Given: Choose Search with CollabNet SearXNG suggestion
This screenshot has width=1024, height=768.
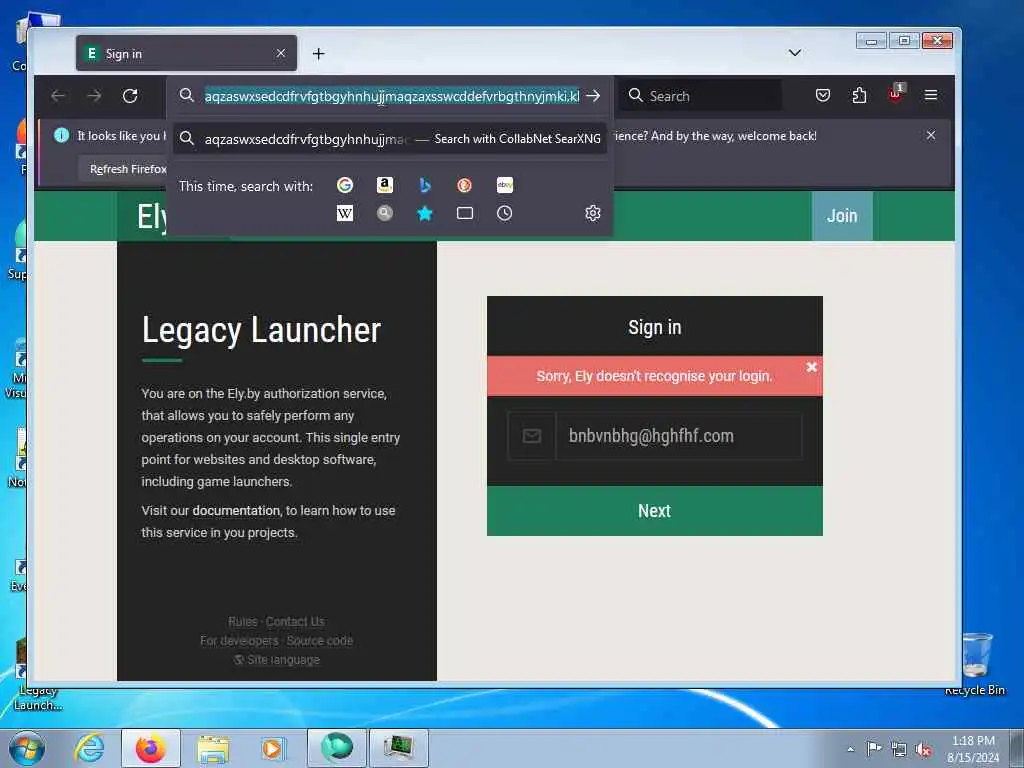Looking at the screenshot, I should pos(390,138).
